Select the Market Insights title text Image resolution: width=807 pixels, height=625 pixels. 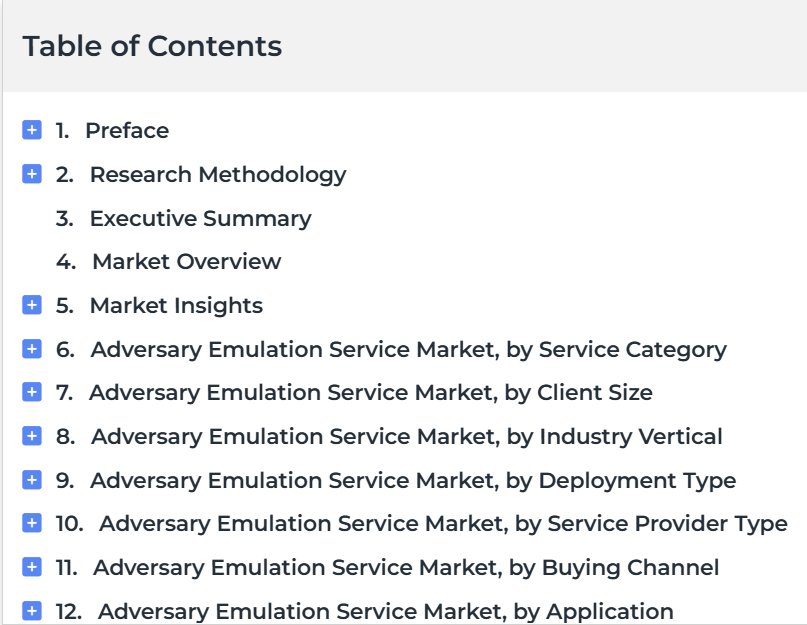177,306
